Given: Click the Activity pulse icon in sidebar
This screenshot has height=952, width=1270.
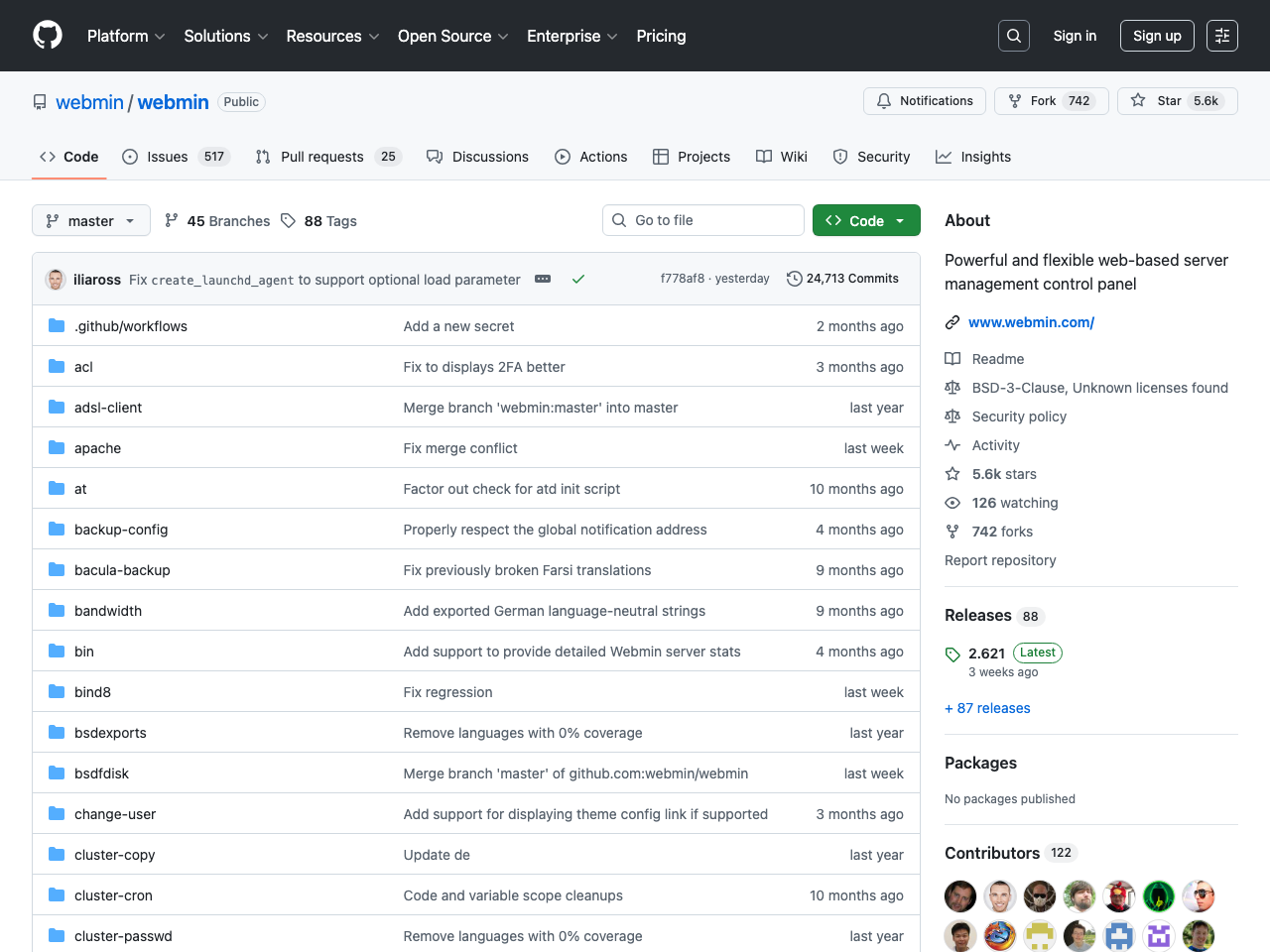Looking at the screenshot, I should (x=952, y=445).
